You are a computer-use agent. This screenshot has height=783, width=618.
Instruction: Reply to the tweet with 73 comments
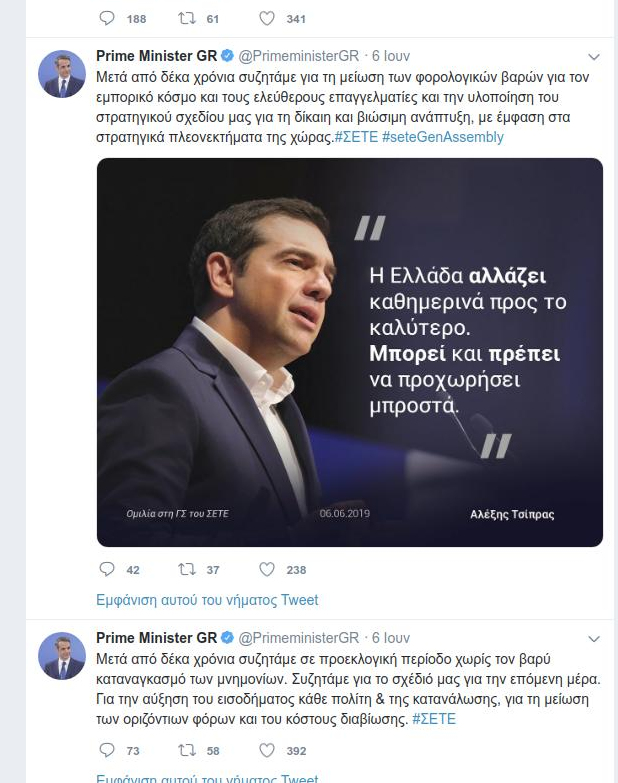tap(107, 750)
